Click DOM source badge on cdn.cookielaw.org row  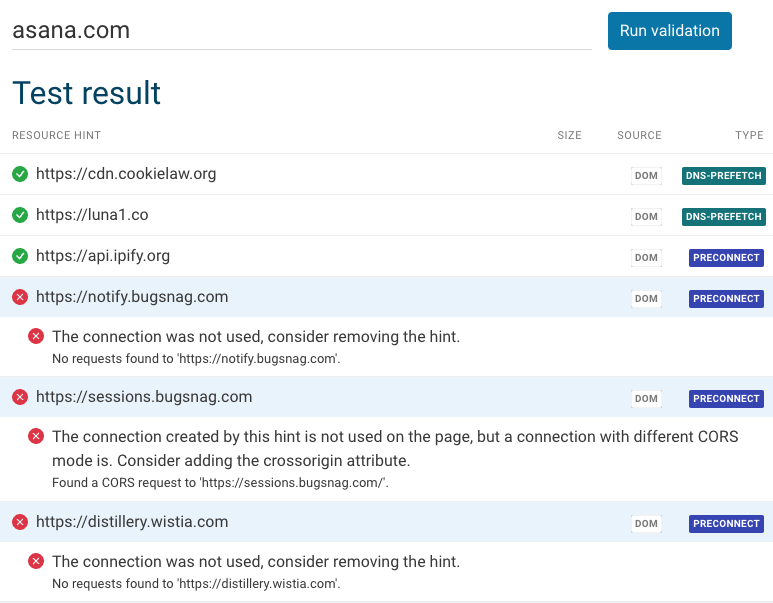pyautogui.click(x=646, y=176)
